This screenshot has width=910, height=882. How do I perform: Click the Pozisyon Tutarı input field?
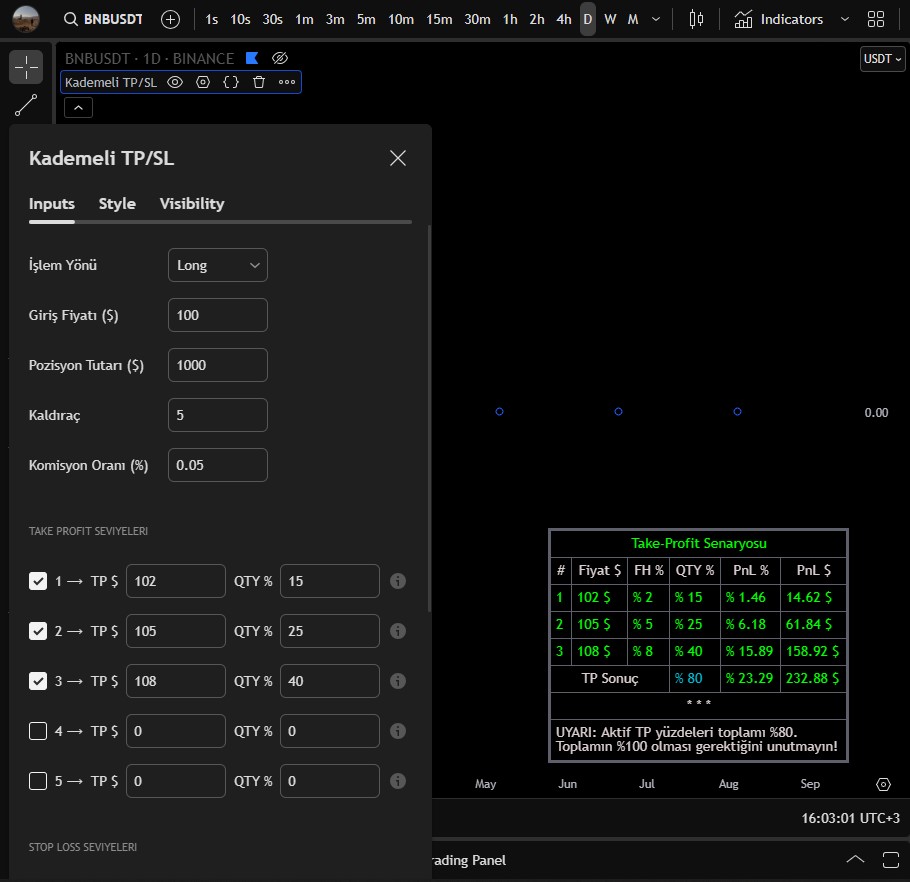tap(218, 365)
